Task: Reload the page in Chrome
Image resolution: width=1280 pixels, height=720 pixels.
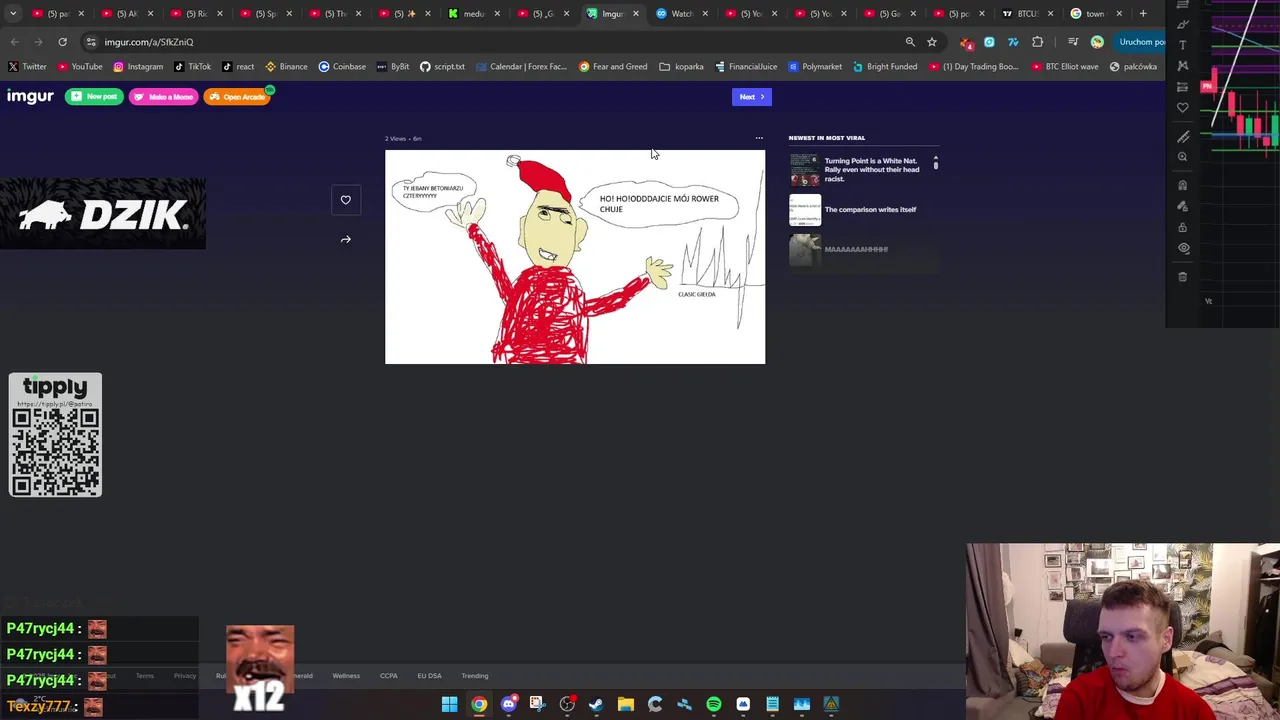Action: pyautogui.click(x=62, y=42)
